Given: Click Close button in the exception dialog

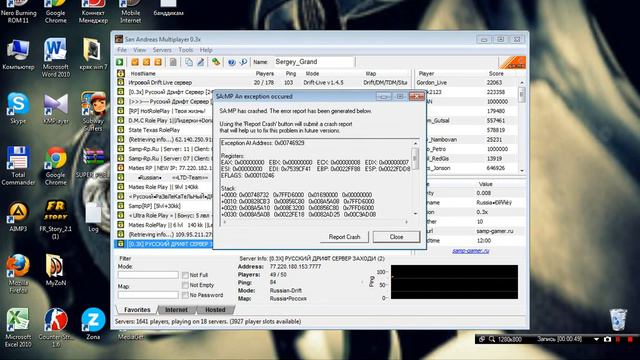Looking at the screenshot, I should pyautogui.click(x=396, y=237).
